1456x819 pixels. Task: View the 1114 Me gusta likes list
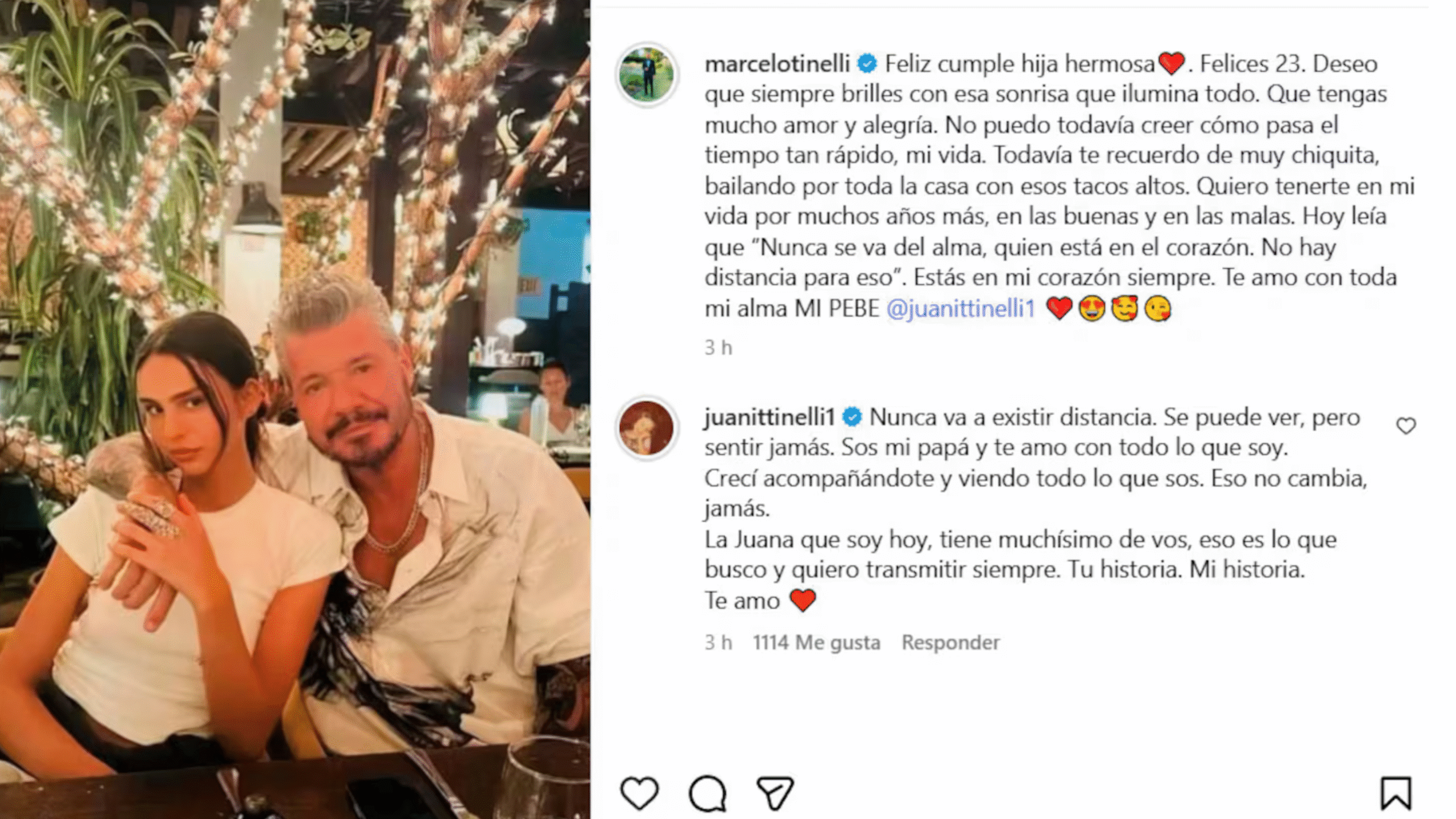coord(817,642)
